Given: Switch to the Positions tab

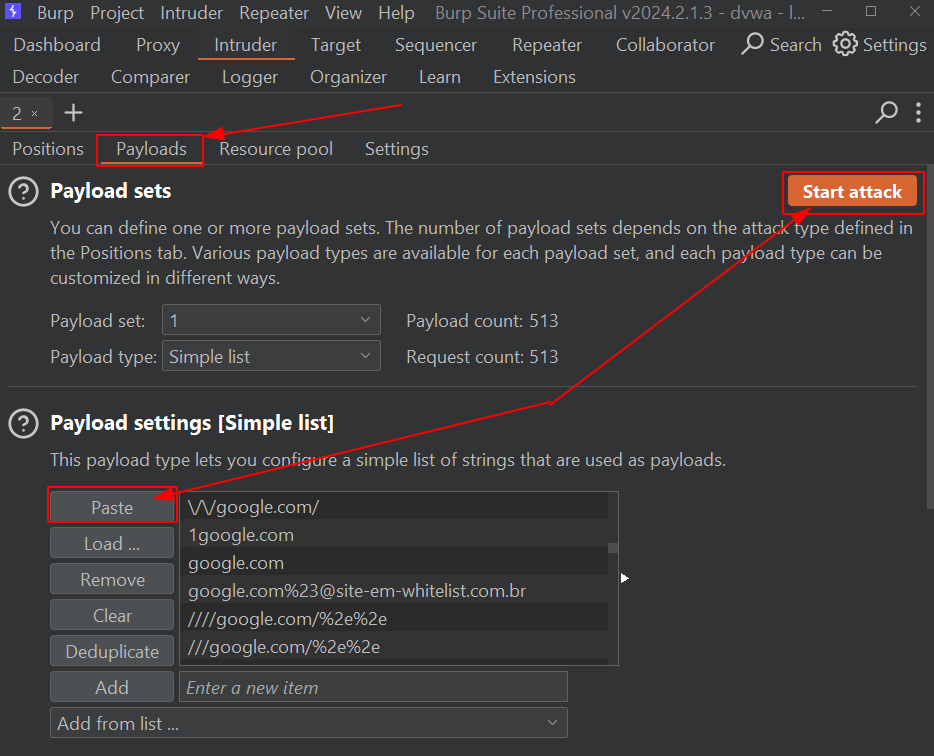Looking at the screenshot, I should coord(48,149).
